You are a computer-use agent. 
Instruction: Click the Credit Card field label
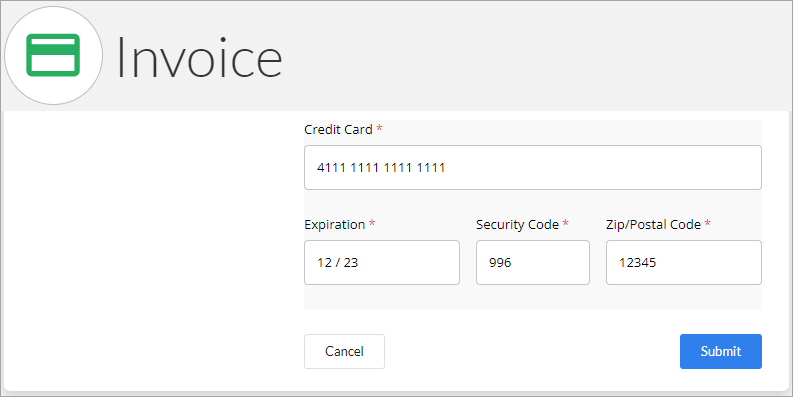338,129
